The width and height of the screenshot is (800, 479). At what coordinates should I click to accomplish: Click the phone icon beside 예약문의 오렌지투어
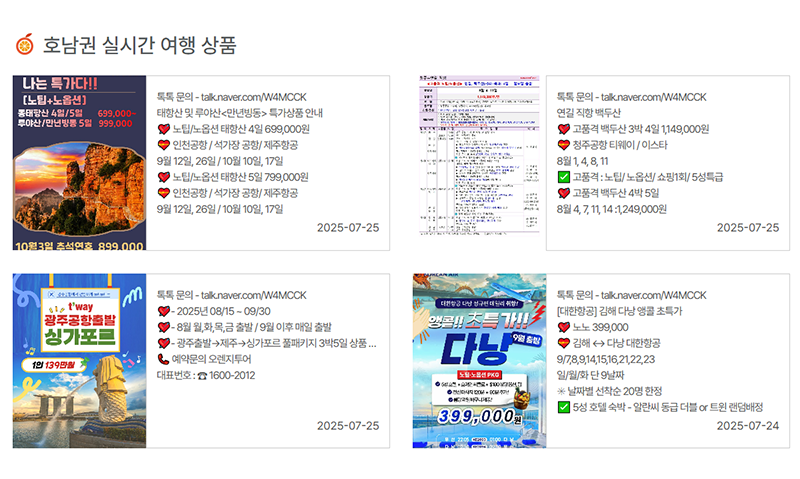(x=164, y=360)
